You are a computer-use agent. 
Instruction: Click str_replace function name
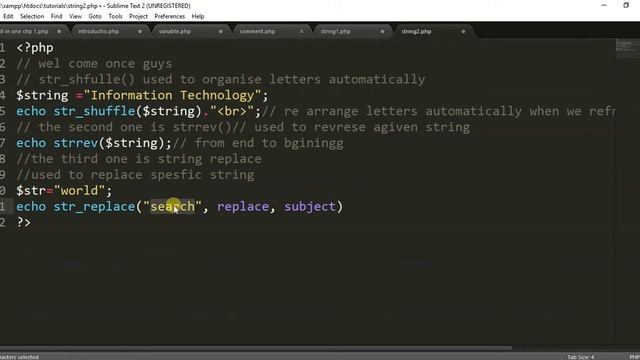tap(94, 207)
